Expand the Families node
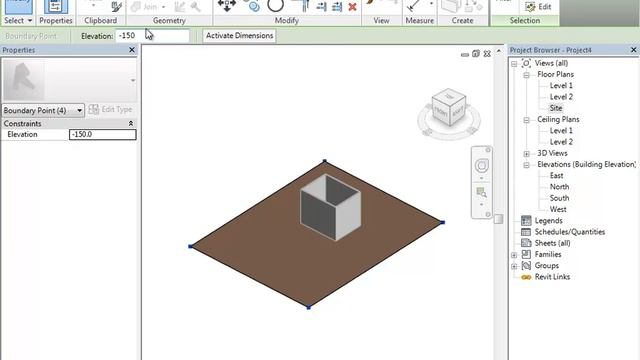640x360 pixels. [514, 255]
